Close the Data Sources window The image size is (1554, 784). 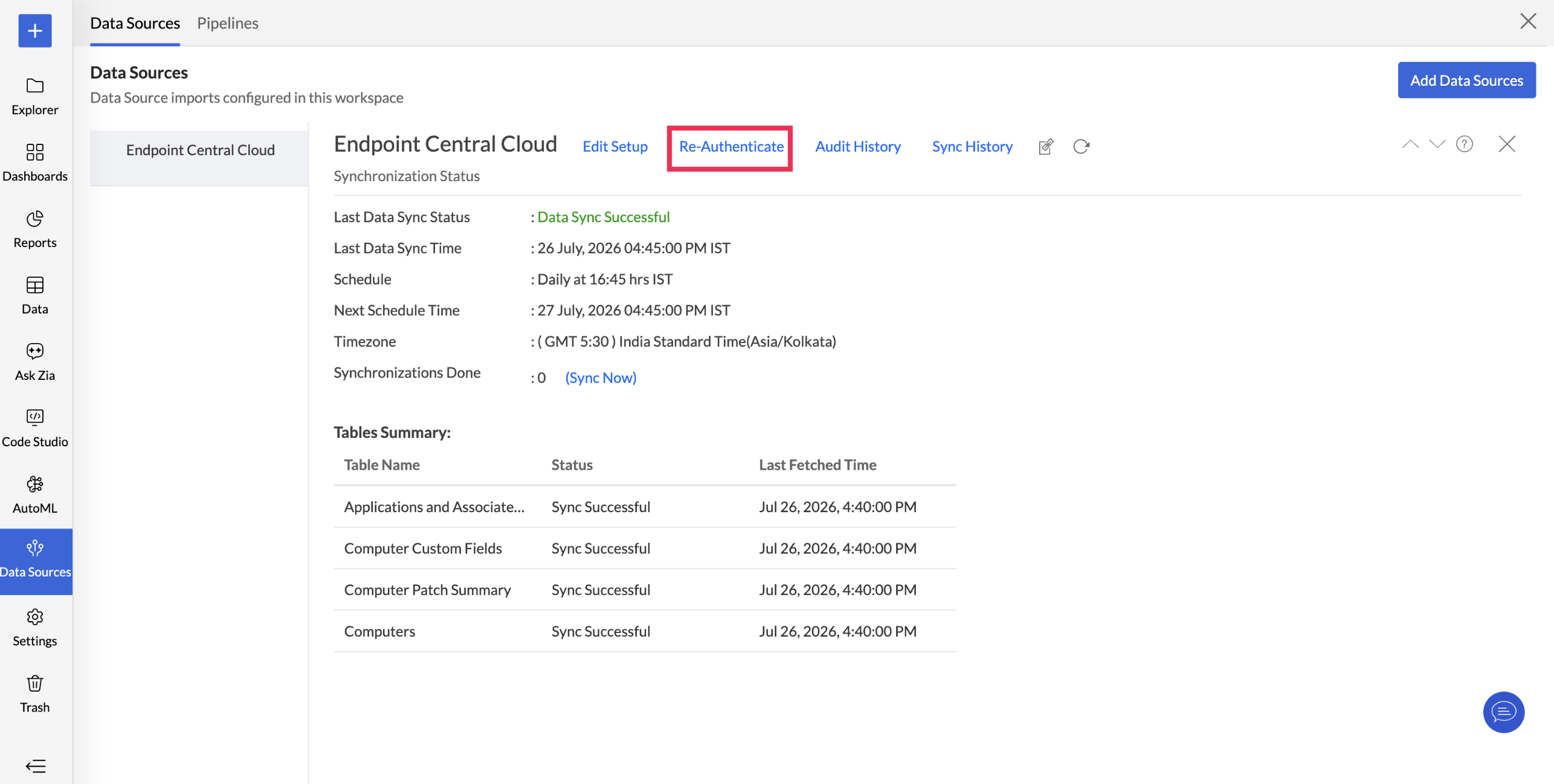(1528, 22)
